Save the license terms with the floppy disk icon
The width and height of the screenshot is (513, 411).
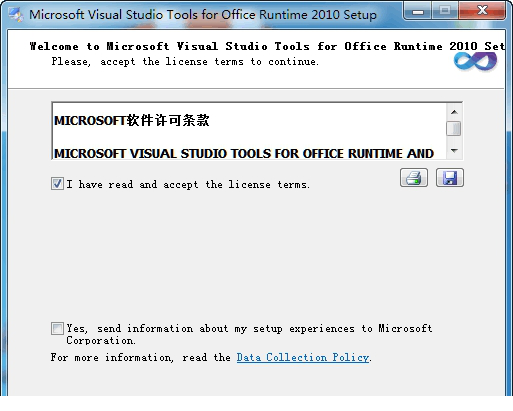click(450, 178)
